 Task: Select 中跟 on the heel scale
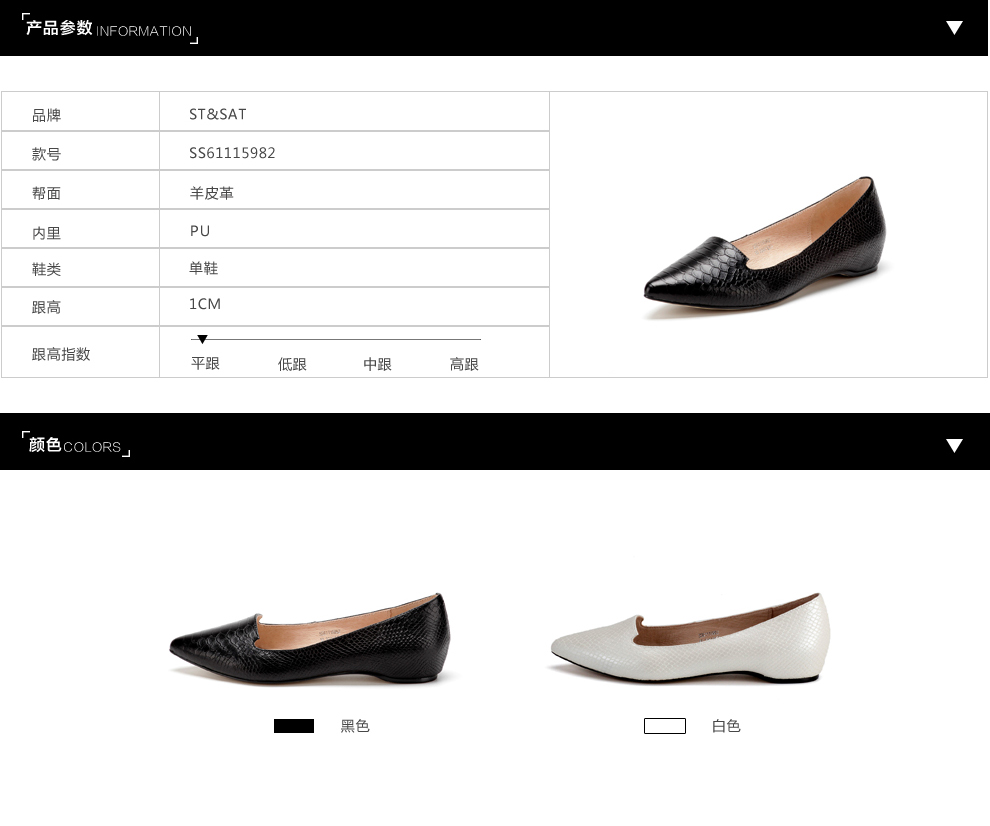(377, 365)
